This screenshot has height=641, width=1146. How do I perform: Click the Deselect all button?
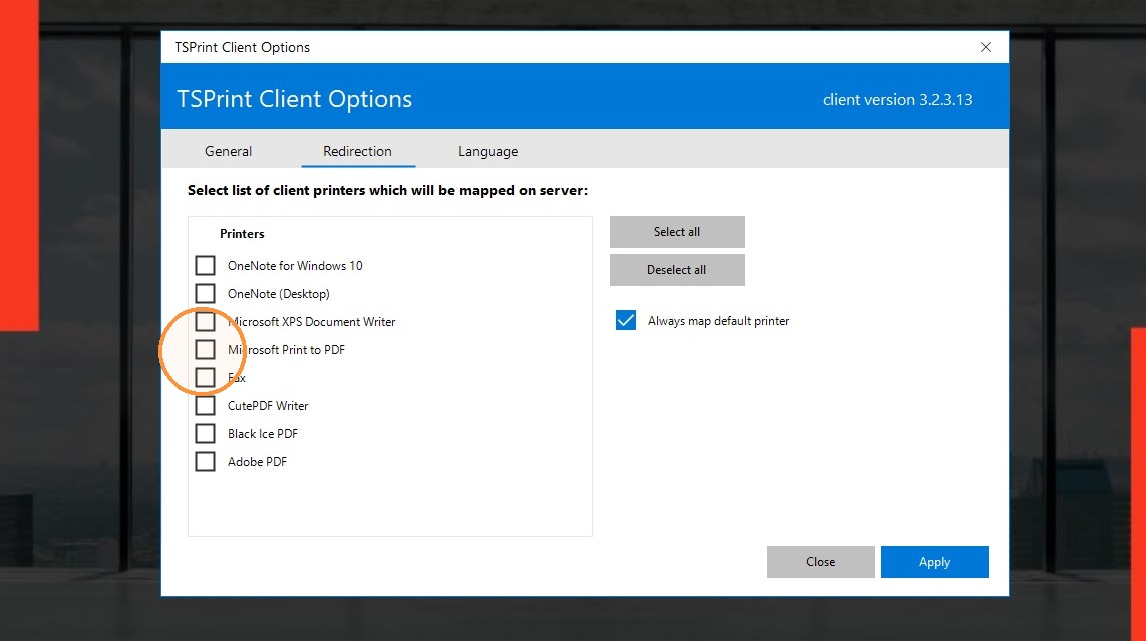point(677,270)
